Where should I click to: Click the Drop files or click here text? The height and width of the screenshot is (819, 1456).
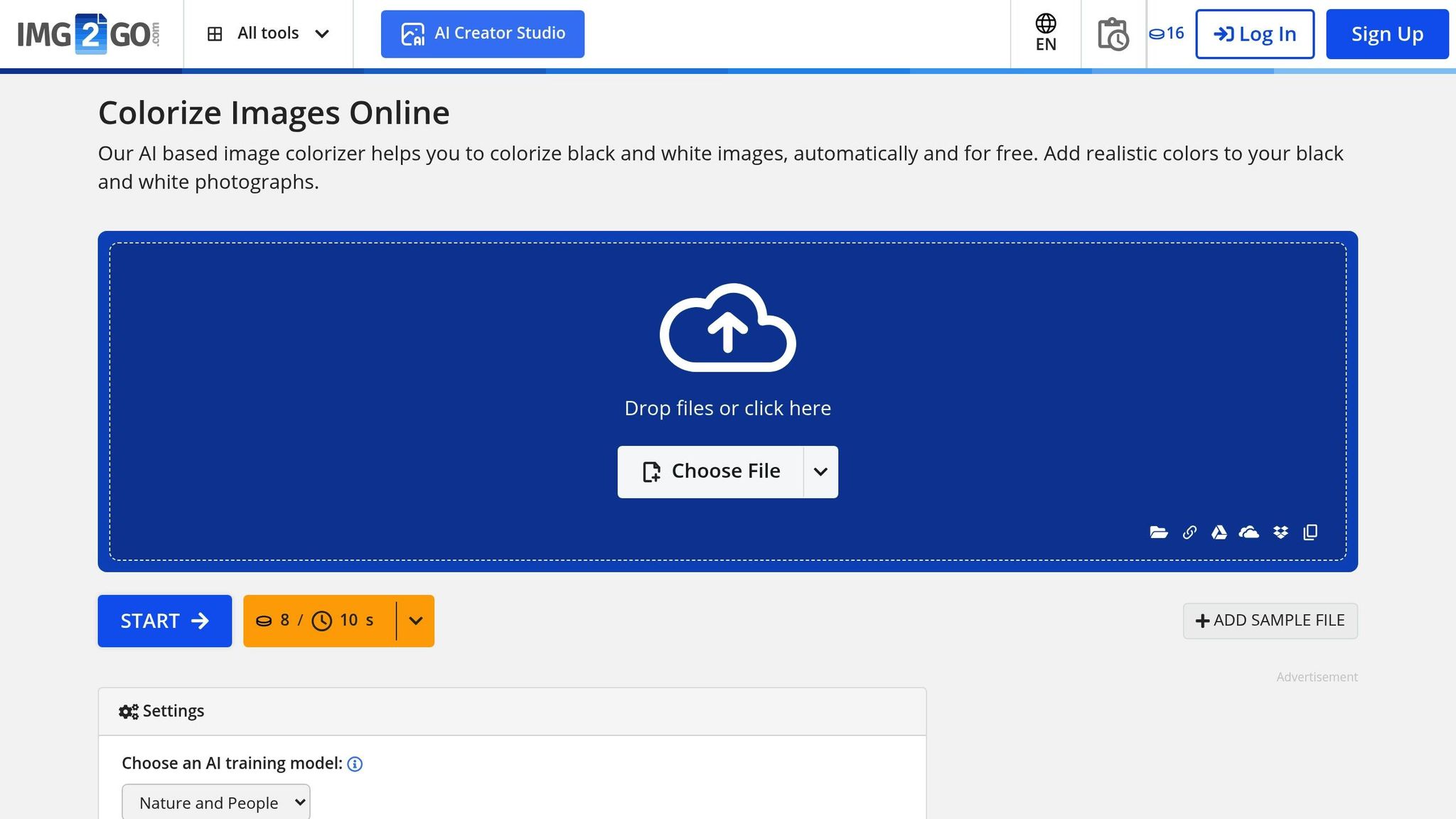point(727,408)
